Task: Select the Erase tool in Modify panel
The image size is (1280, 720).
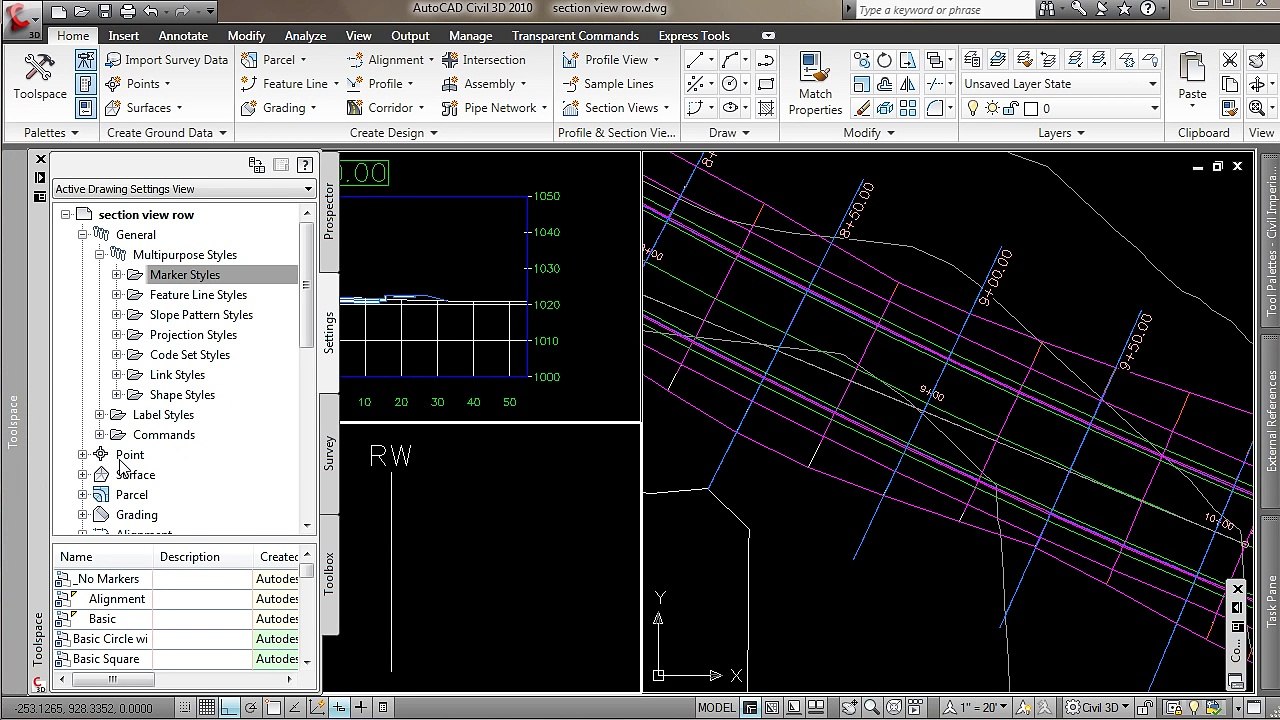Action: (x=862, y=108)
